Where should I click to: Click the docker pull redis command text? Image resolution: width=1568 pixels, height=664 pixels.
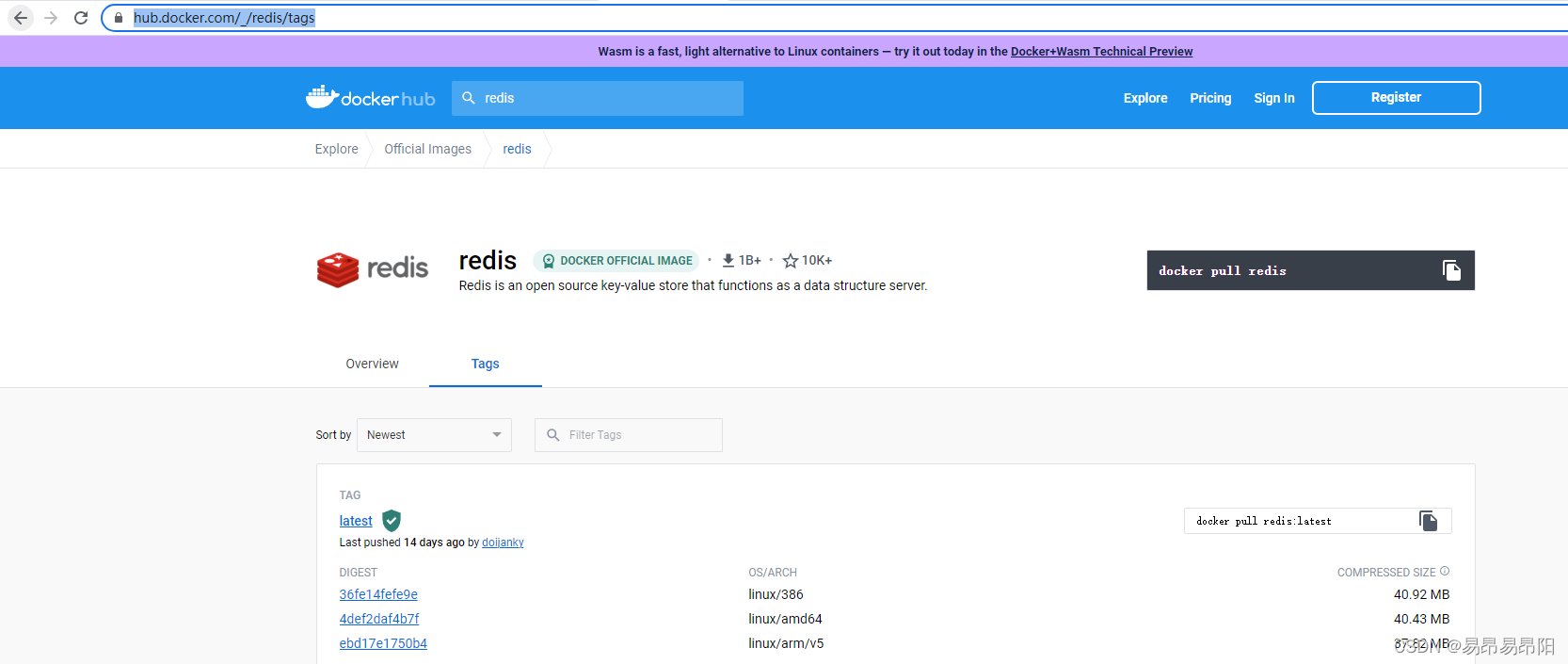(x=1223, y=271)
